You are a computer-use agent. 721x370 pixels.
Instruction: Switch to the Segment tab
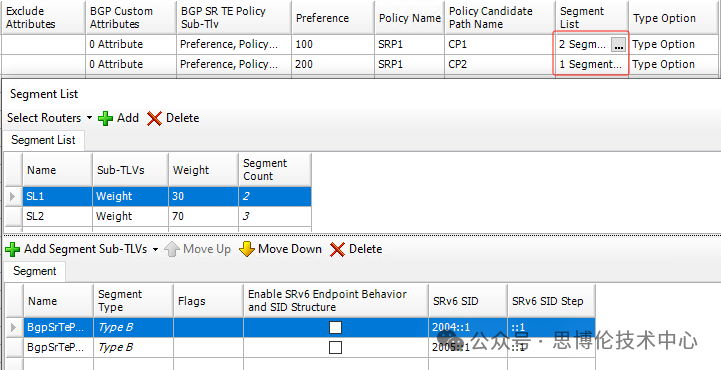pos(35,271)
